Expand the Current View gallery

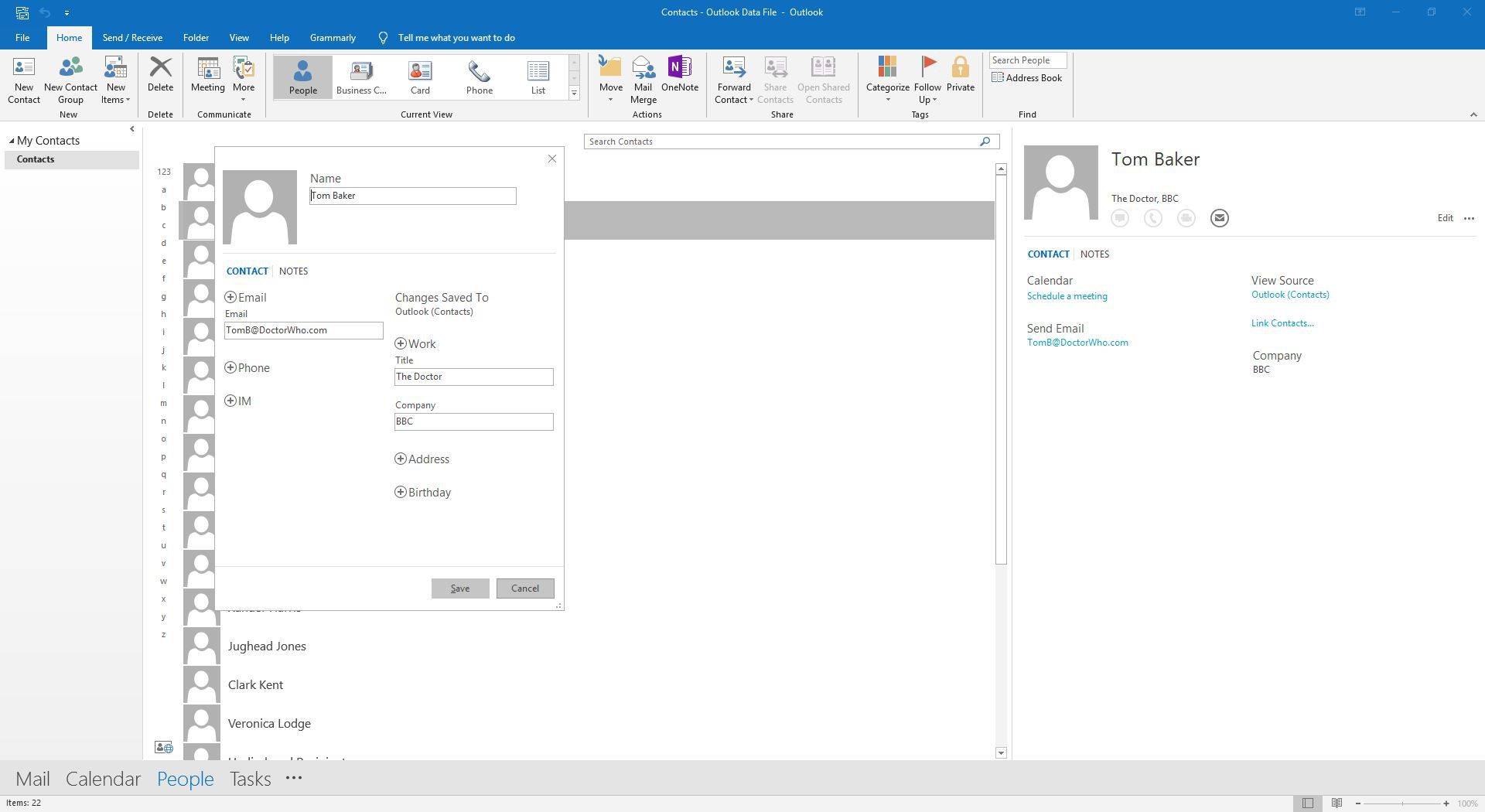574,93
